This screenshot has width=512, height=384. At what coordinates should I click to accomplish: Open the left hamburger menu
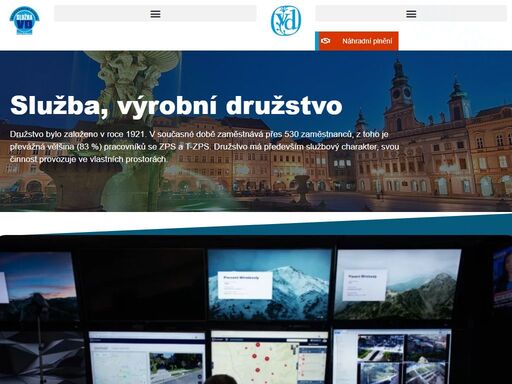coord(155,14)
